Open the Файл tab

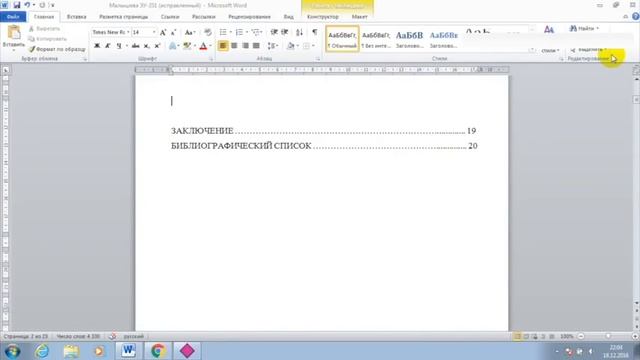pyautogui.click(x=13, y=17)
